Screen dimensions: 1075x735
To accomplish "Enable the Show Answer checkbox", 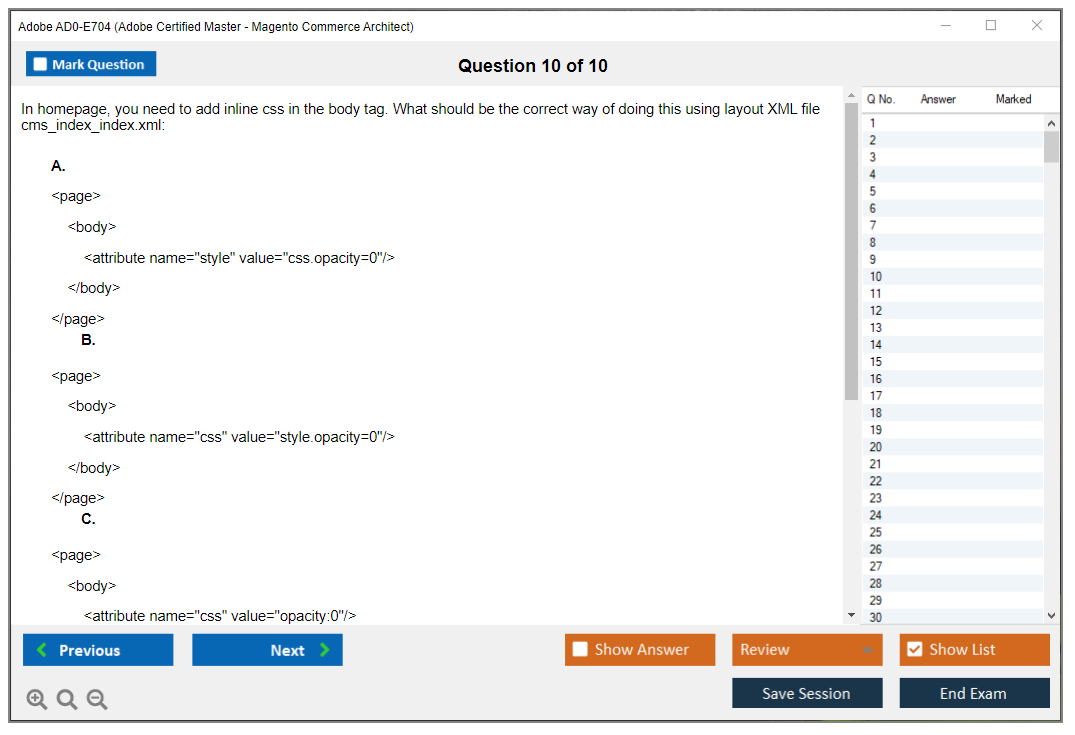I will [x=580, y=650].
